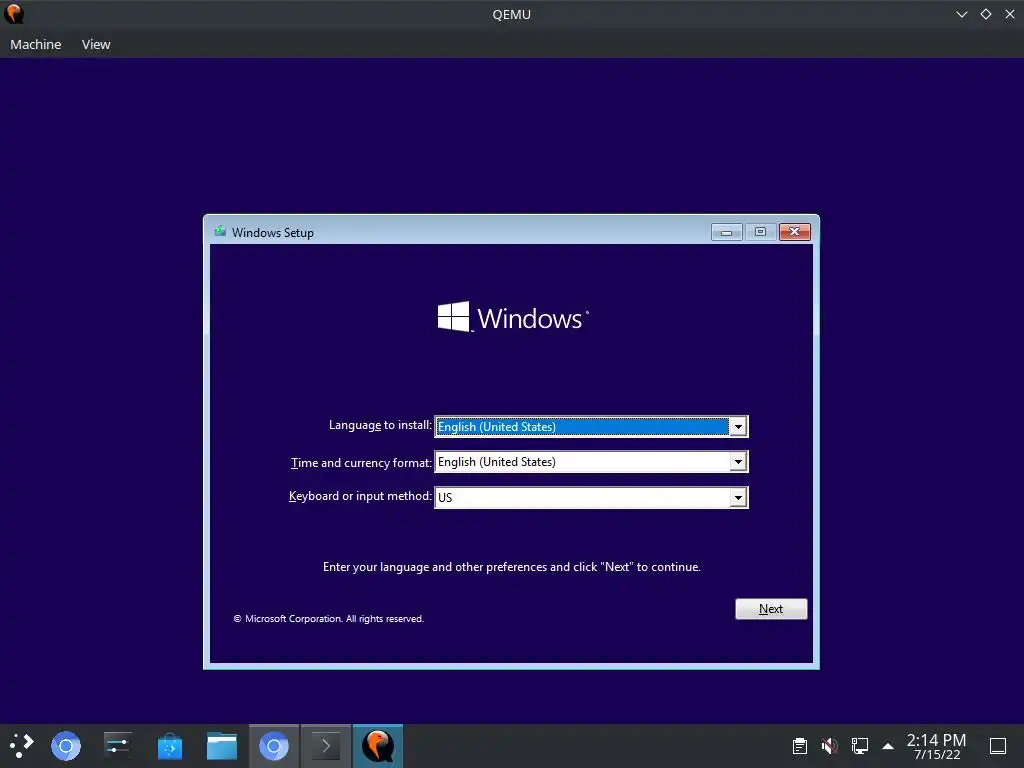Click the QEMU logo icon in title bar
Image resolution: width=1024 pixels, height=768 pixels.
14,14
